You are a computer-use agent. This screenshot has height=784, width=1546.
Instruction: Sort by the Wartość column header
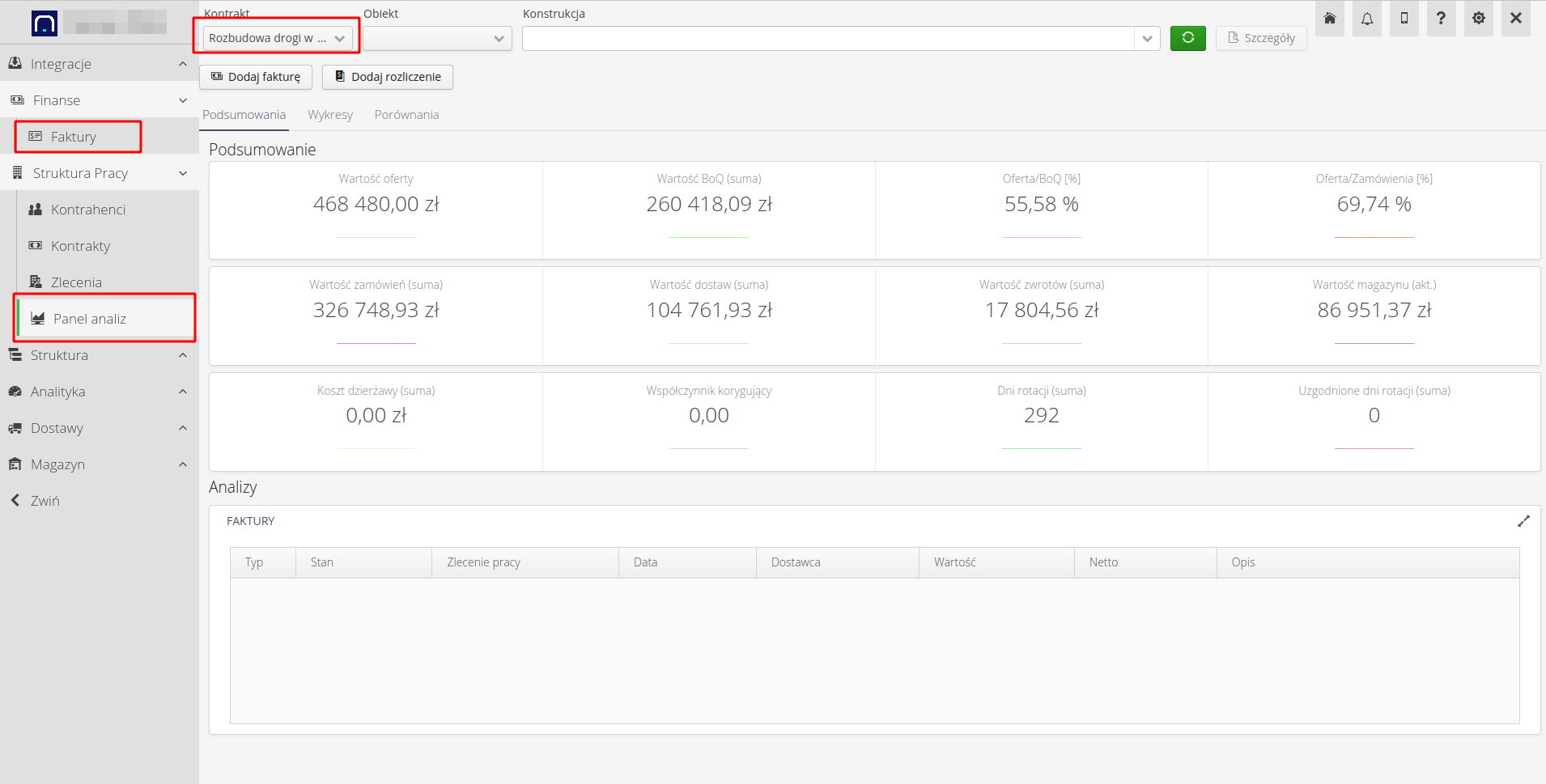955,562
